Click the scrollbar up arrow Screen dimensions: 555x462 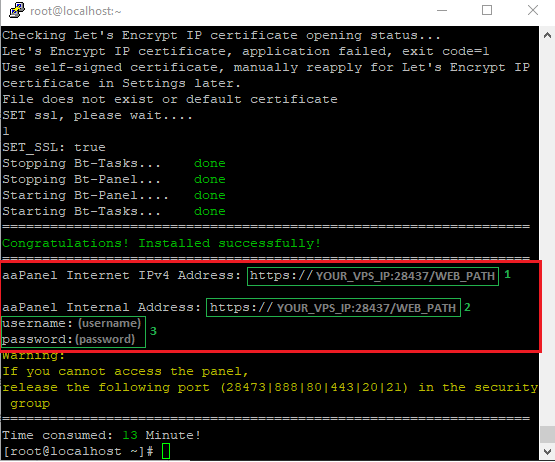pos(547,35)
